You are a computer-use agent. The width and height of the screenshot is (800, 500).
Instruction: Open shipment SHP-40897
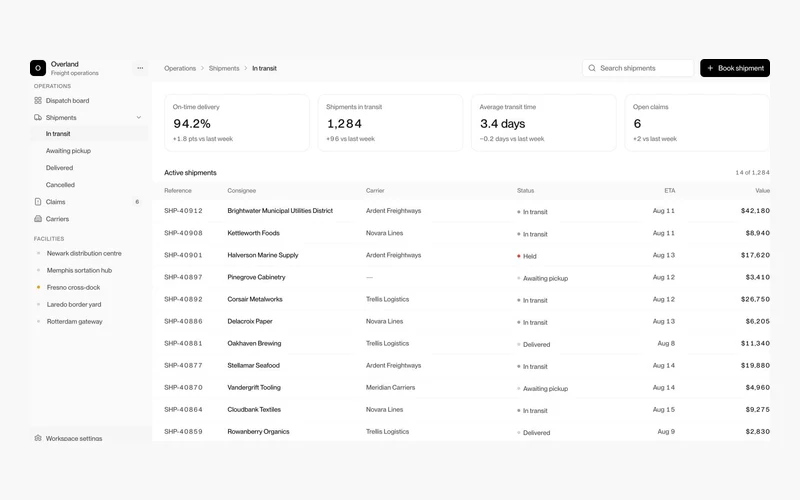(x=183, y=277)
